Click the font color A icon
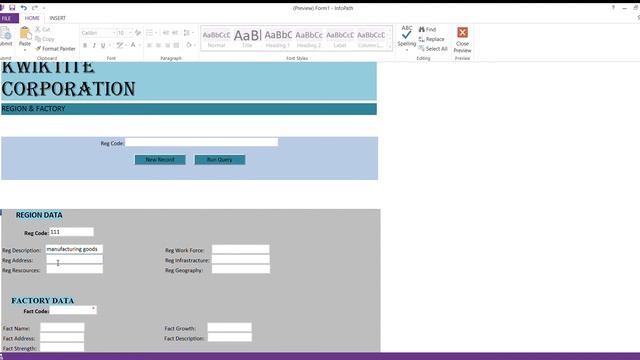This screenshot has height=360, width=640. pos(133,45)
